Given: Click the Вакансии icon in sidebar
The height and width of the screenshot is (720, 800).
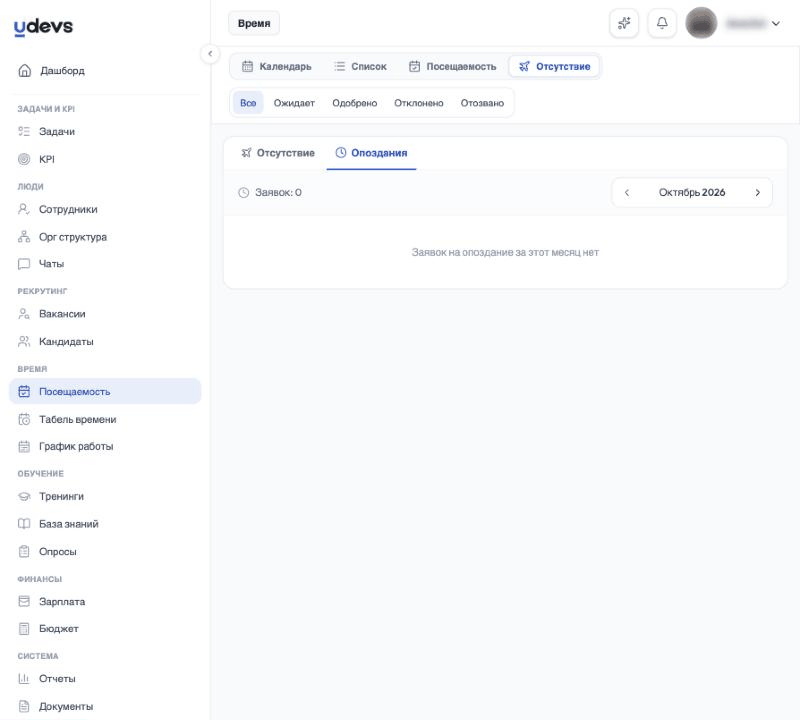Looking at the screenshot, I should (24, 314).
